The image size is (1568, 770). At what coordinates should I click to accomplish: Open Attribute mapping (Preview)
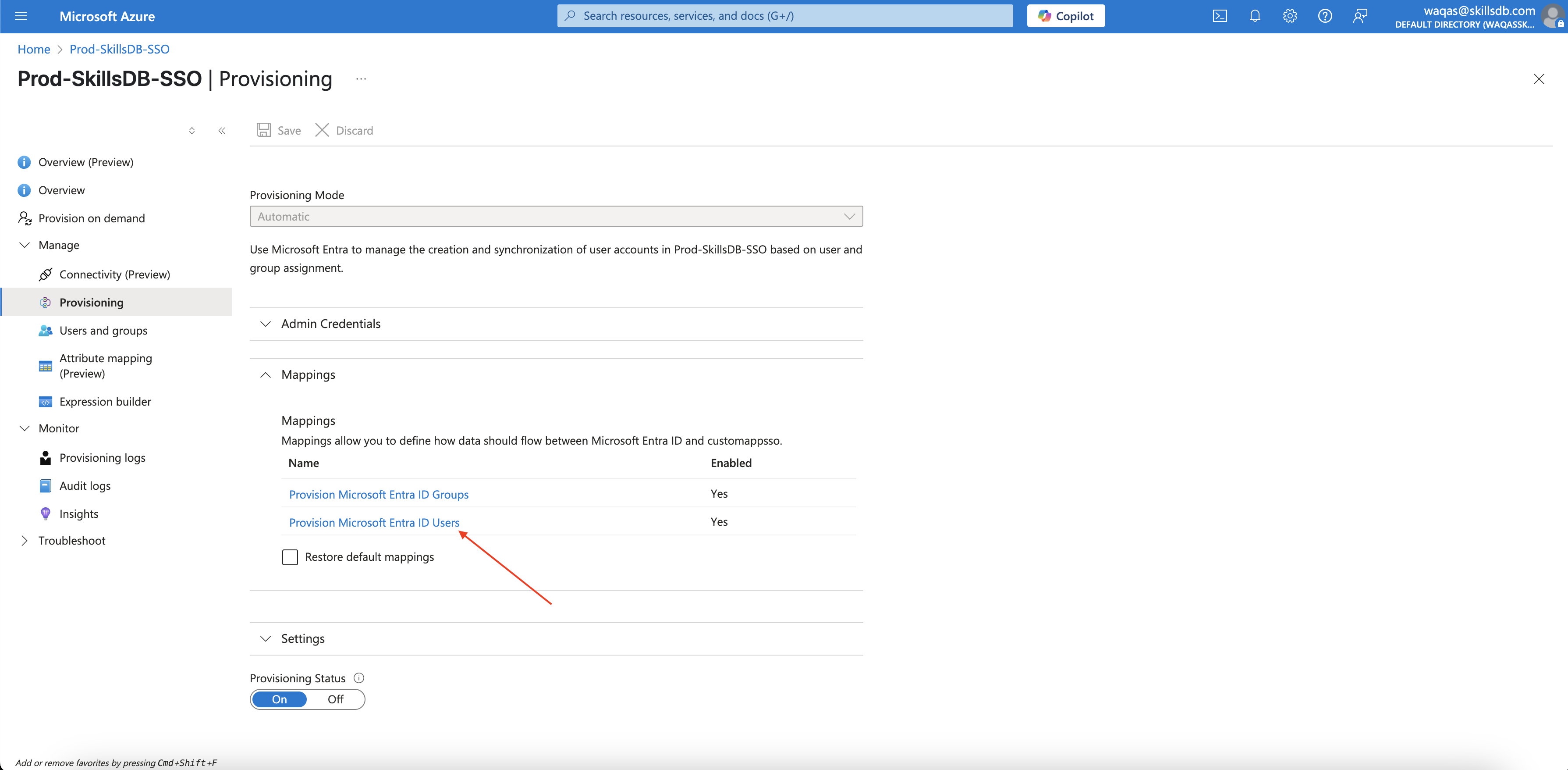106,366
